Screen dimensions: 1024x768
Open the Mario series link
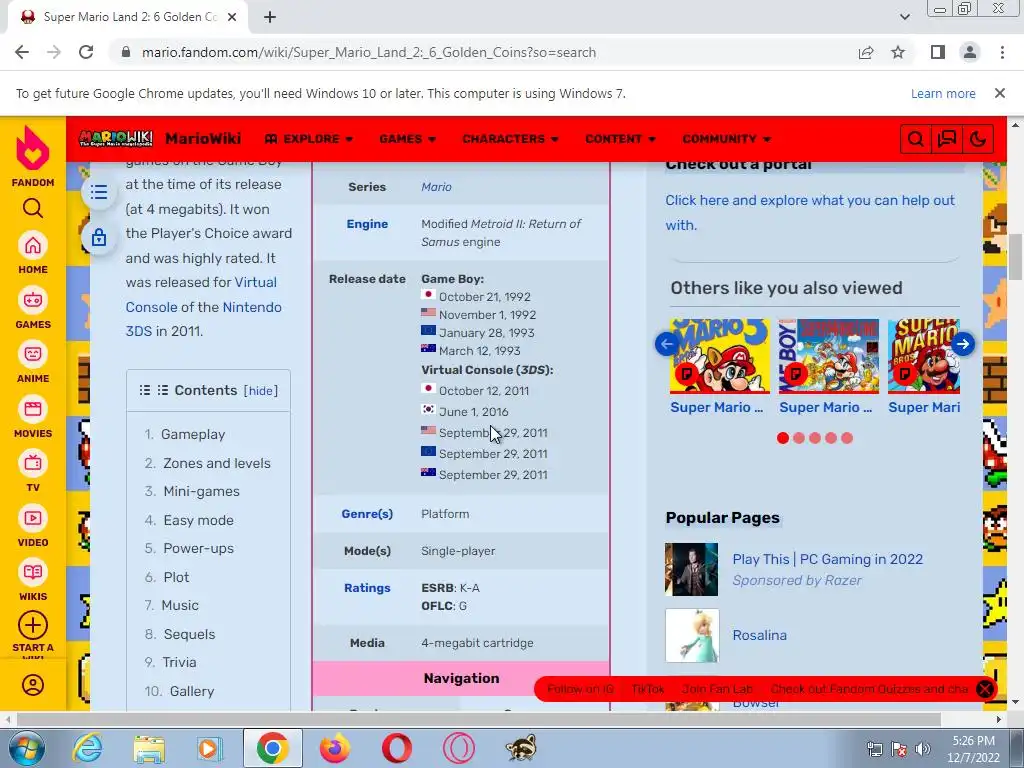tap(436, 187)
